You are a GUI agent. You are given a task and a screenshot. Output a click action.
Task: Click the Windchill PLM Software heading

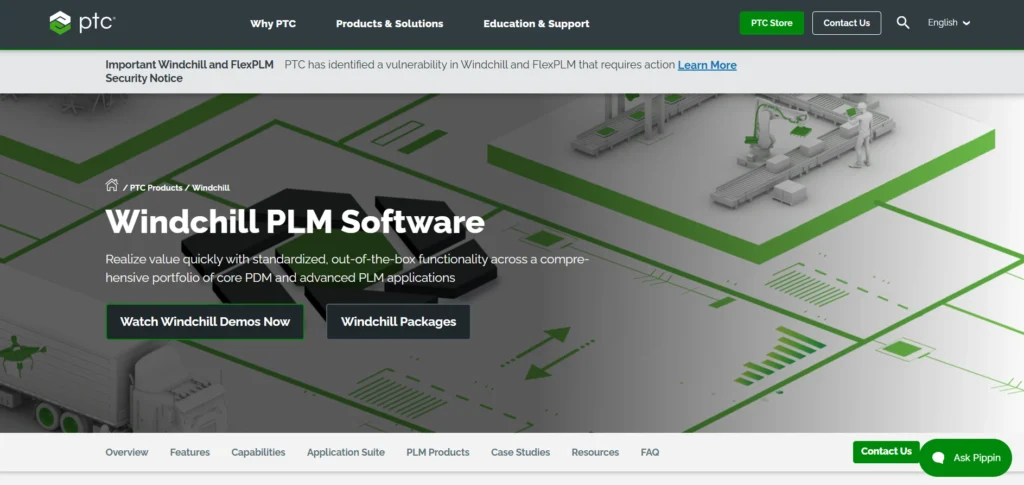coord(295,222)
